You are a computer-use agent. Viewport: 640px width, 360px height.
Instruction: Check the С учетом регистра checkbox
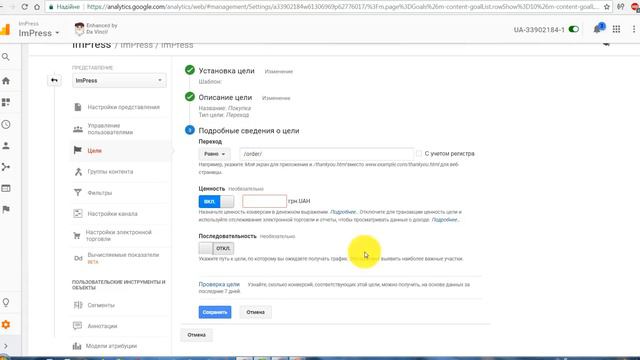coord(419,153)
